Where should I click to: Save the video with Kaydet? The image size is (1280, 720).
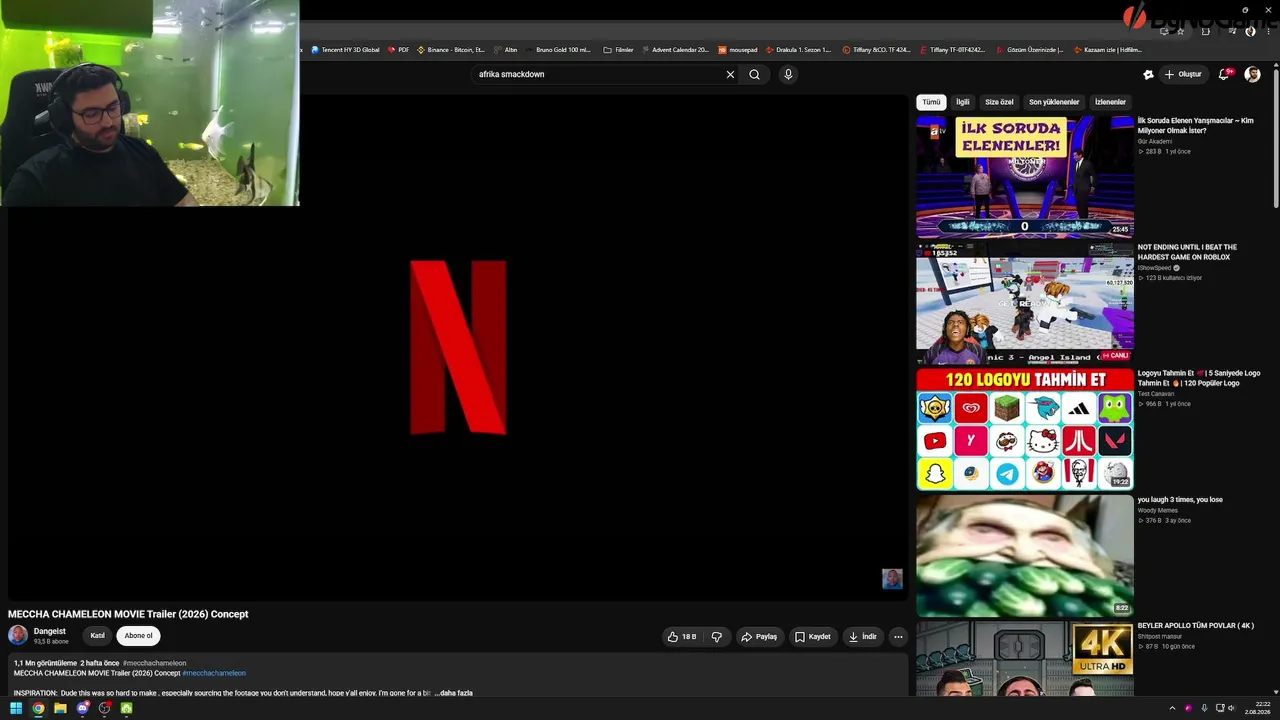tap(813, 637)
